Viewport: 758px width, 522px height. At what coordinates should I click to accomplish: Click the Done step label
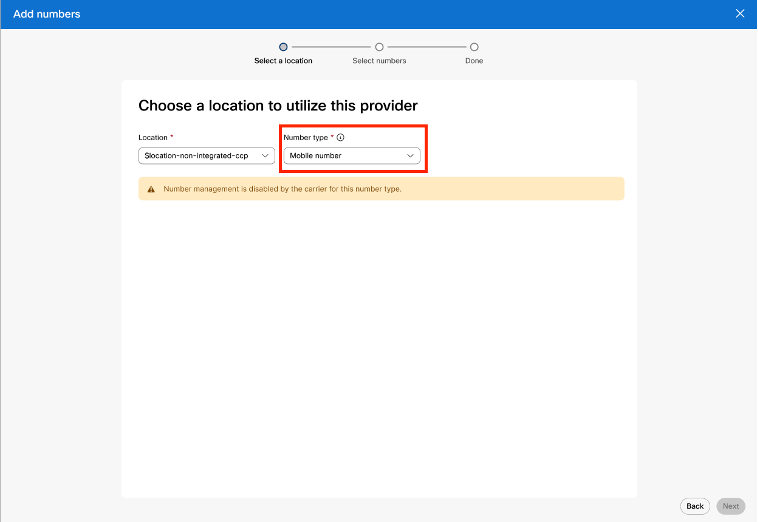pos(474,61)
